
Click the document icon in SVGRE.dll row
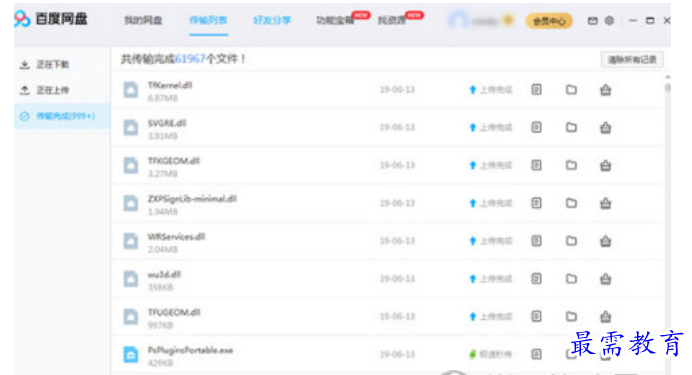point(536,128)
